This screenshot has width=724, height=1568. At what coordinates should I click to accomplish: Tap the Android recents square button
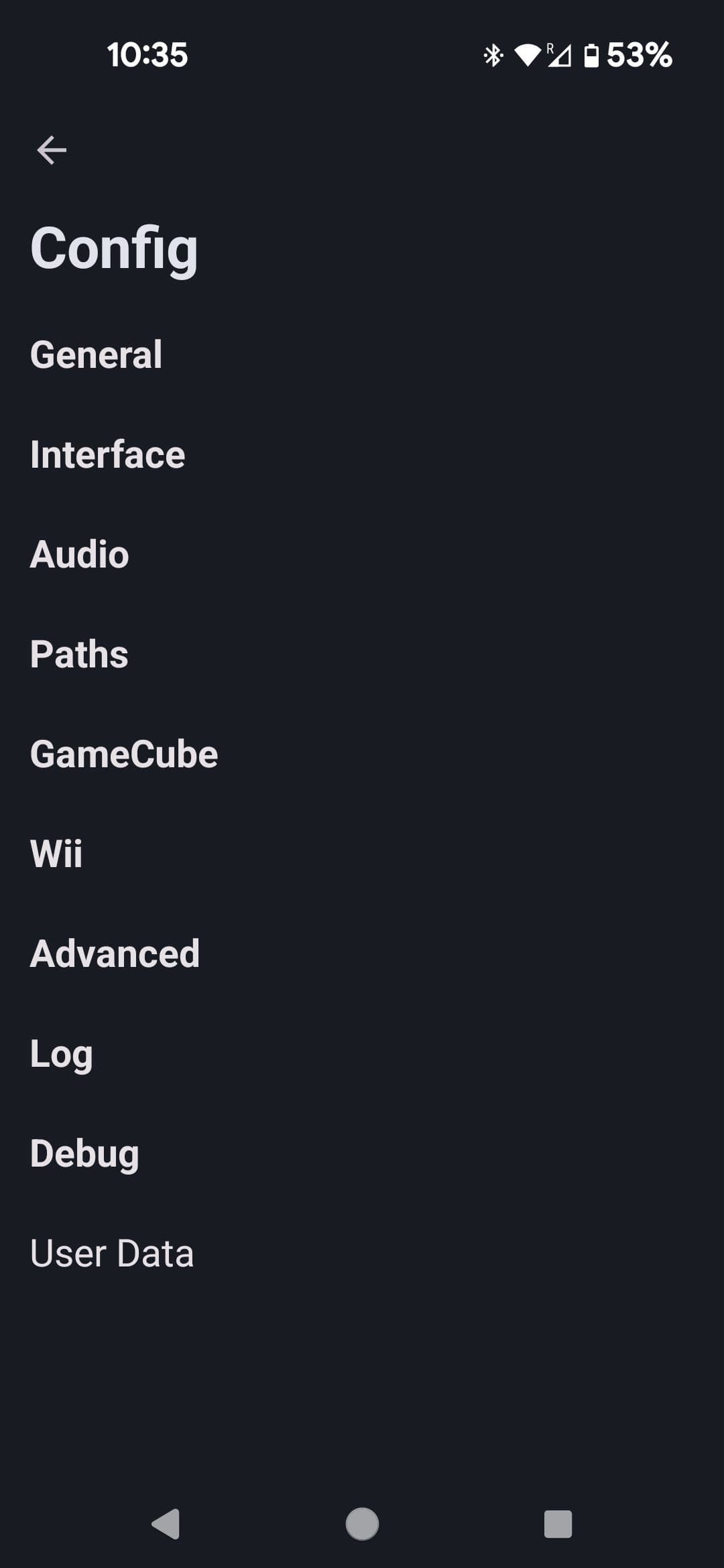[x=558, y=1524]
